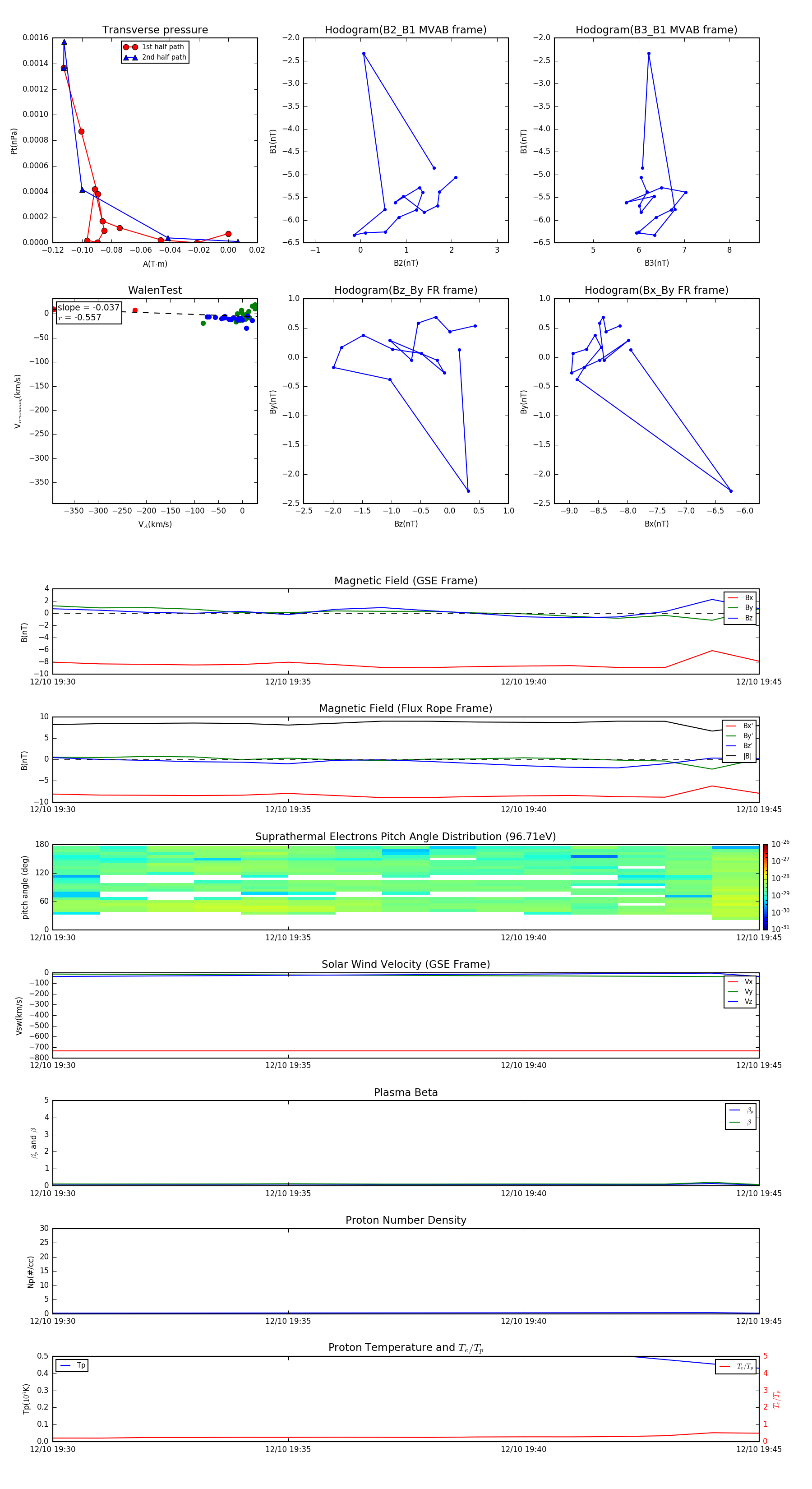The width and height of the screenshot is (812, 1489).
Task: Click the 10^-26 colorbar label
Action: pos(780,844)
